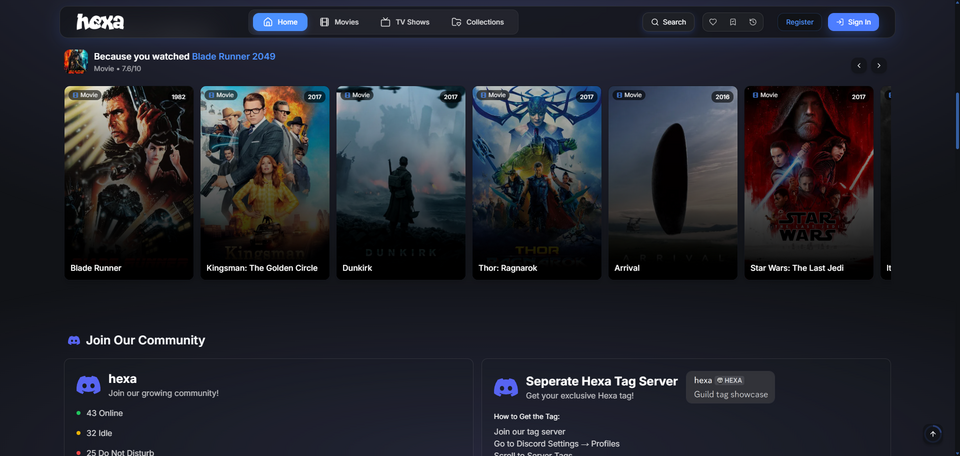Viewport: 960px width, 456px height.
Task: Click the Seperate Hexa Tag Server Discord logo
Action: tap(506, 387)
